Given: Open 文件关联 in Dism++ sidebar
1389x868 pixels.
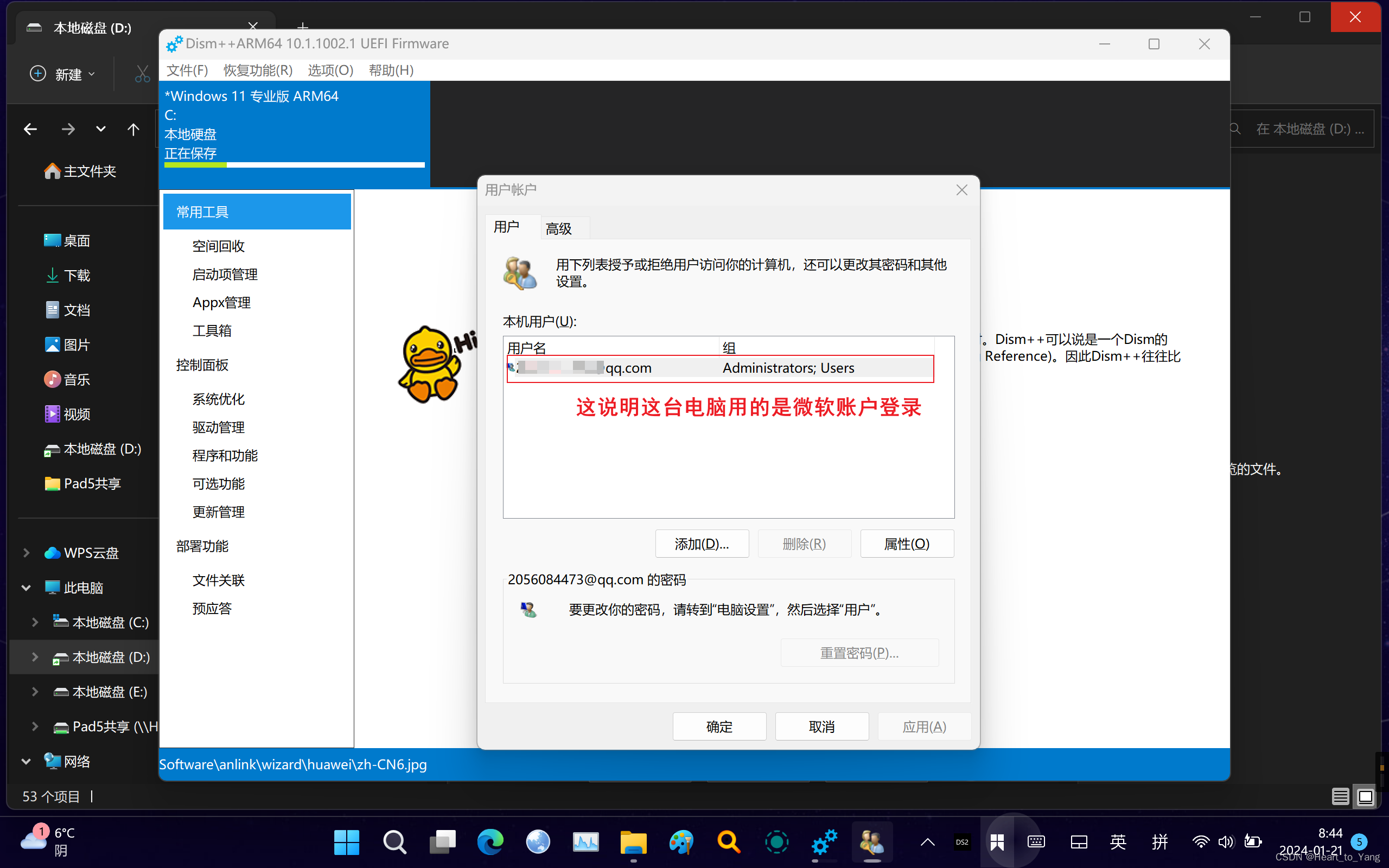Looking at the screenshot, I should click(x=218, y=580).
